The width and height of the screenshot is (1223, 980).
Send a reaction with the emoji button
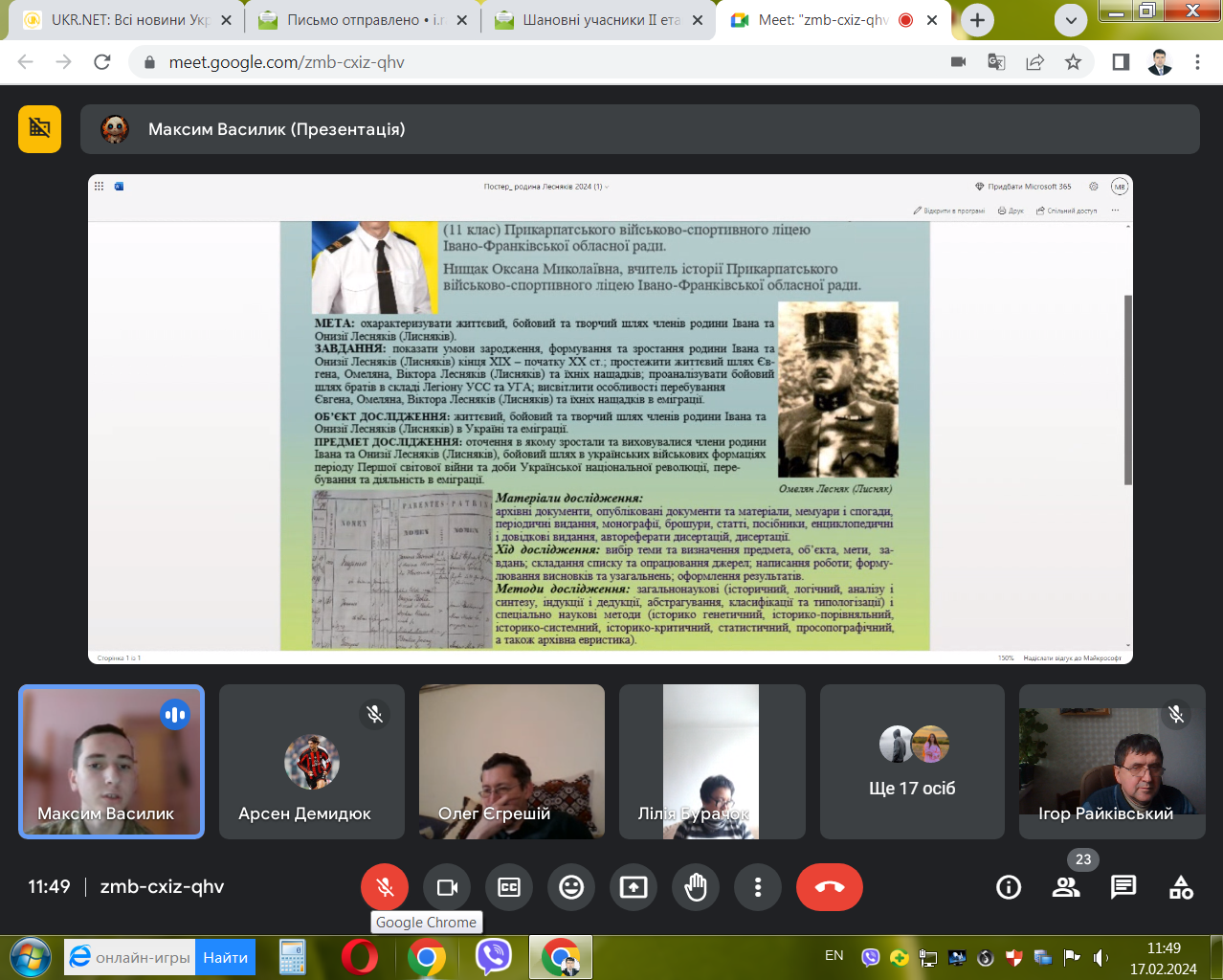(571, 887)
